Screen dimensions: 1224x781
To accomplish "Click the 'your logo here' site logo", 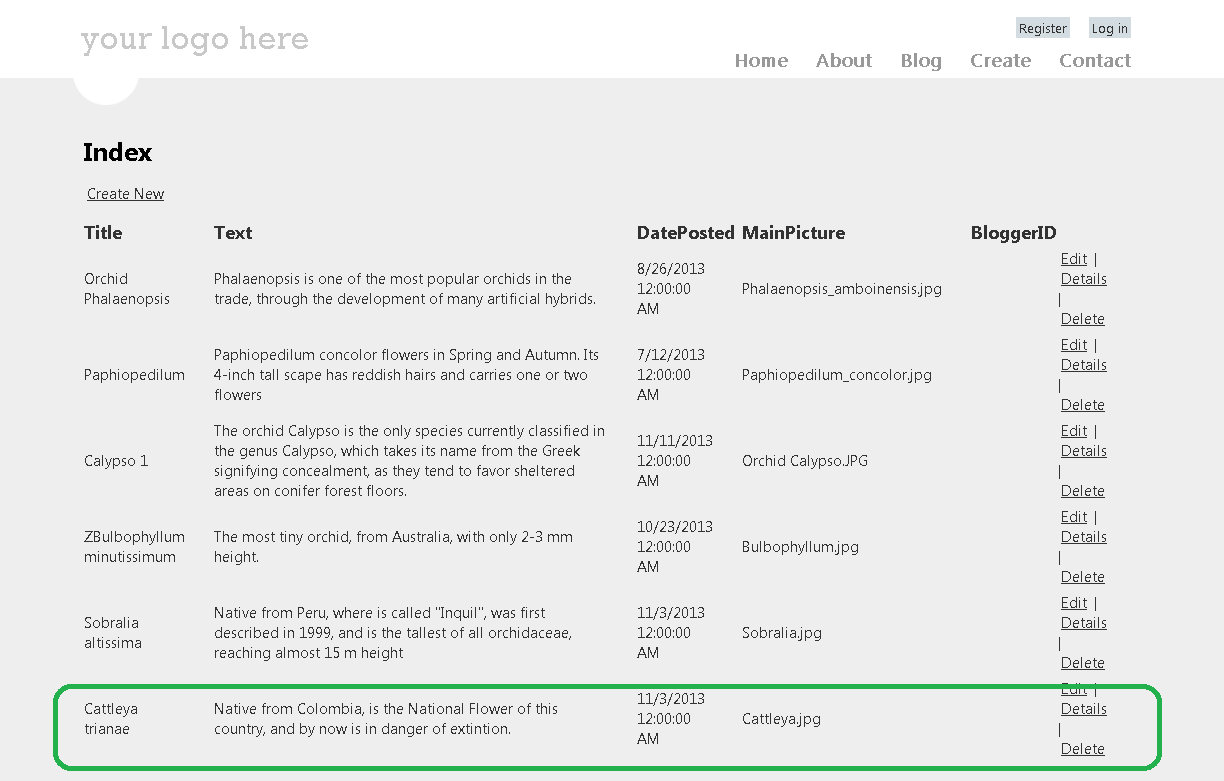I will coord(194,40).
